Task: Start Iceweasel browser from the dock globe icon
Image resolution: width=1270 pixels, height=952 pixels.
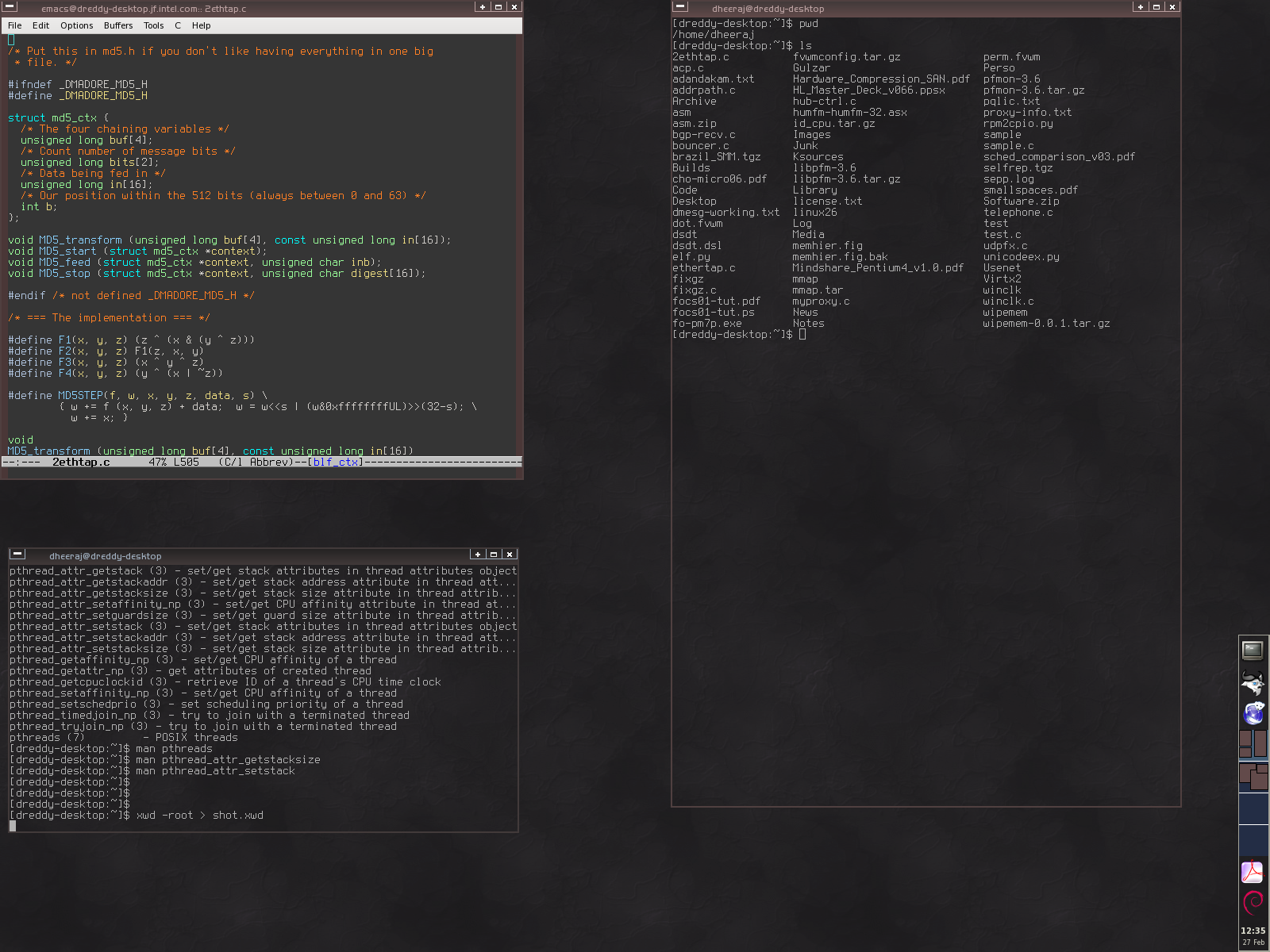Action: pos(1253,711)
